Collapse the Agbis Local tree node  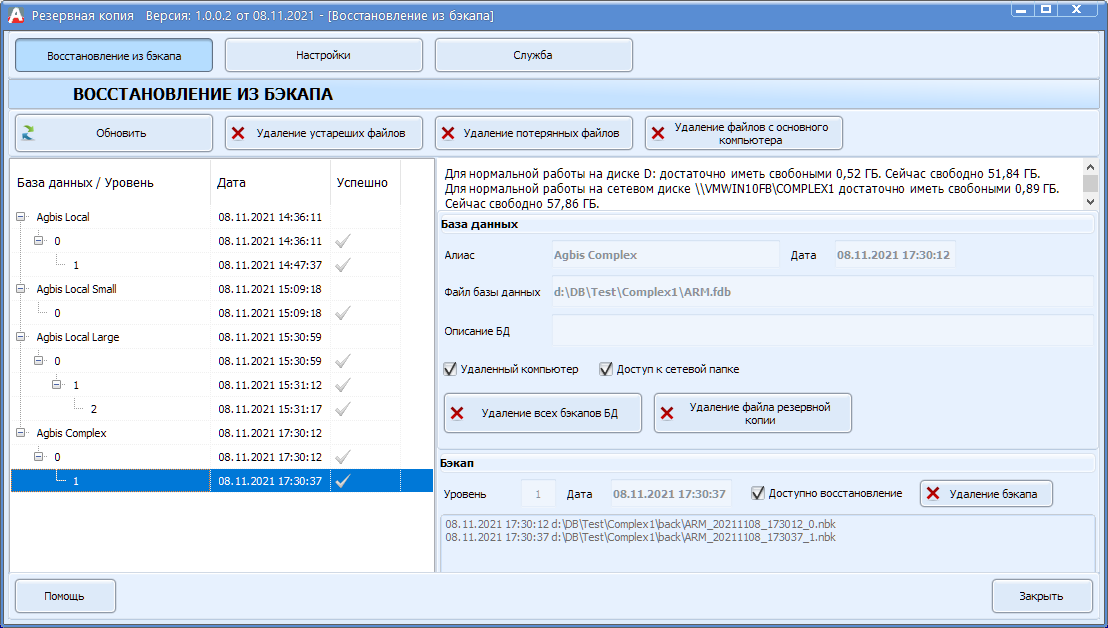20,217
